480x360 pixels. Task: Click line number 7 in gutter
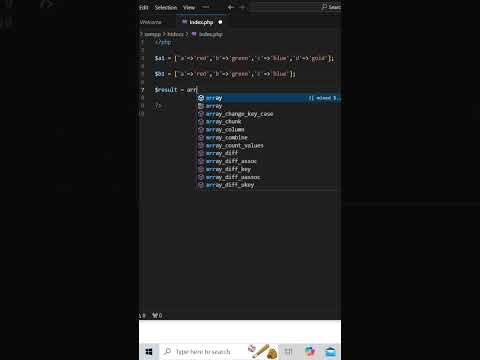click(x=143, y=90)
